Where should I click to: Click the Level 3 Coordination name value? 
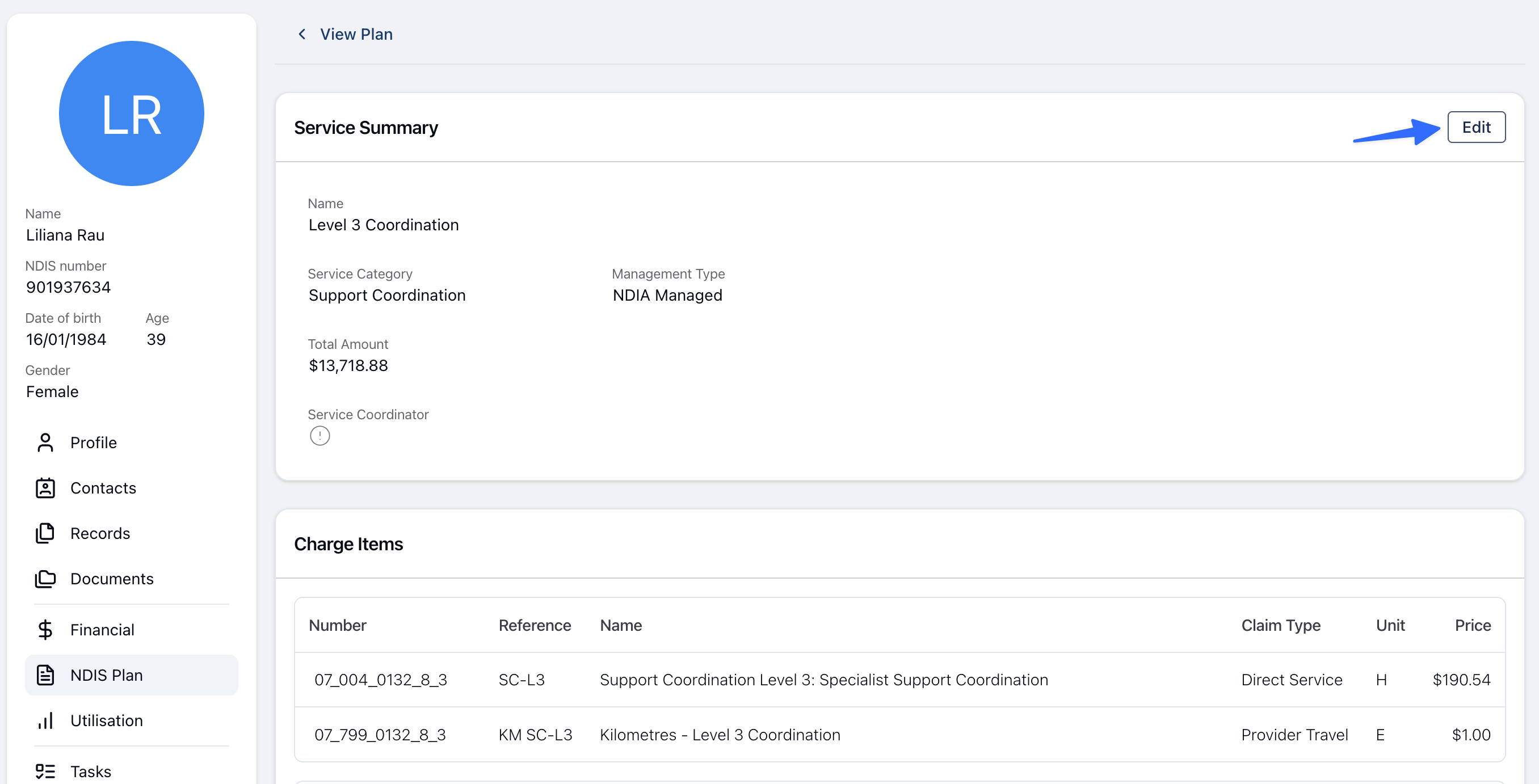coord(384,225)
